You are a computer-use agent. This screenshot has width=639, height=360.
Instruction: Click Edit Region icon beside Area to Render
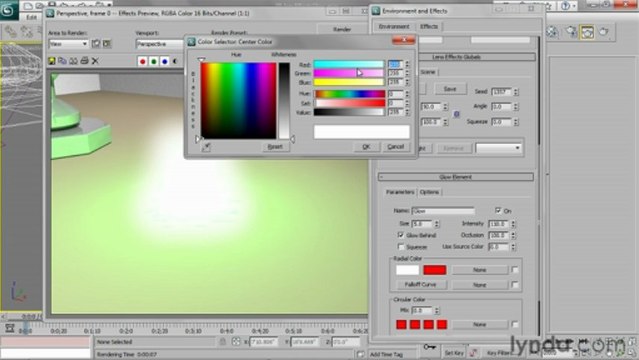[96, 44]
